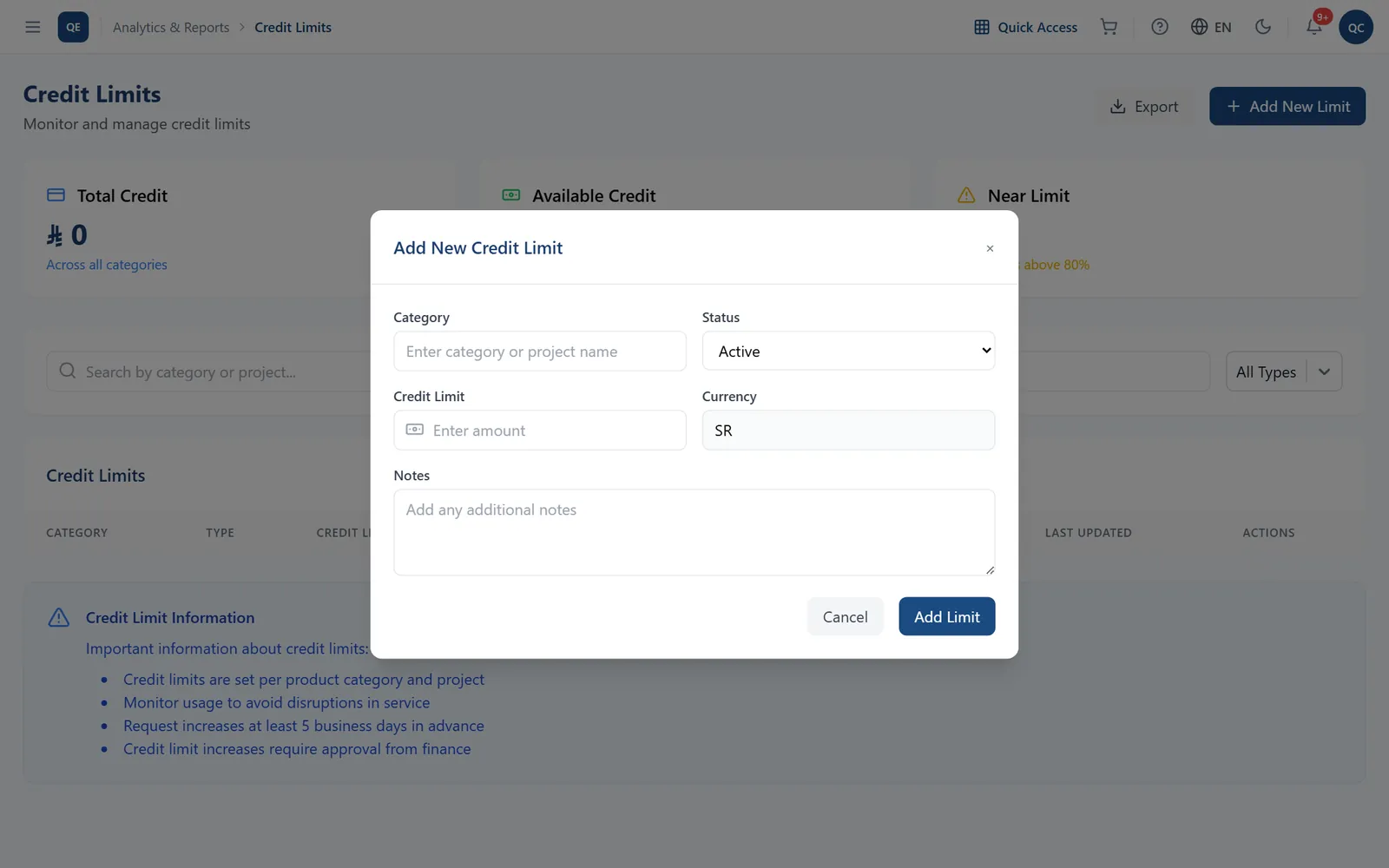Image resolution: width=1389 pixels, height=868 pixels.
Task: Click the Currency field showing SR
Action: [x=848, y=431]
